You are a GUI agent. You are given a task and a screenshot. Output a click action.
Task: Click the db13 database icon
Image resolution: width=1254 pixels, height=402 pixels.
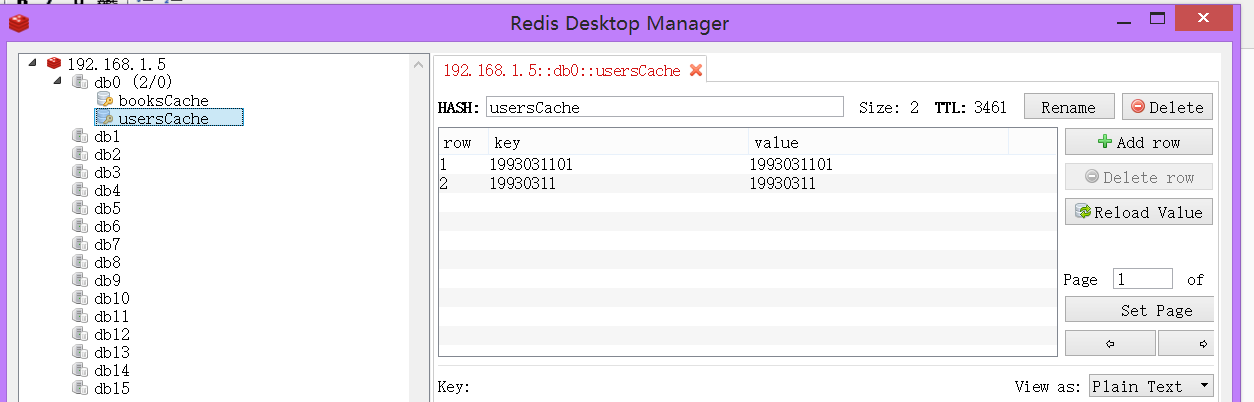(79, 351)
